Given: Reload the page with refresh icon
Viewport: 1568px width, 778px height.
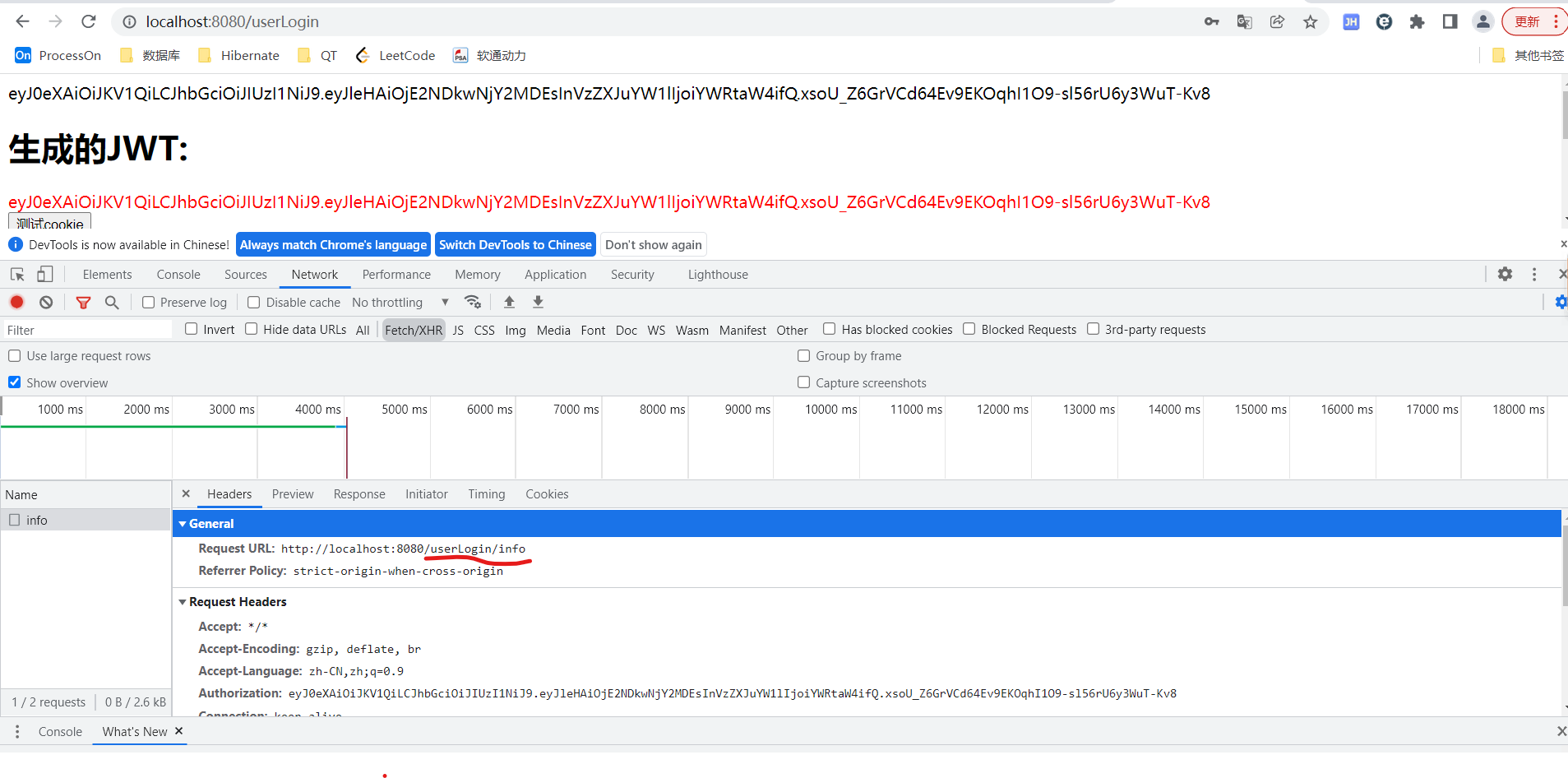Looking at the screenshot, I should pyautogui.click(x=89, y=21).
